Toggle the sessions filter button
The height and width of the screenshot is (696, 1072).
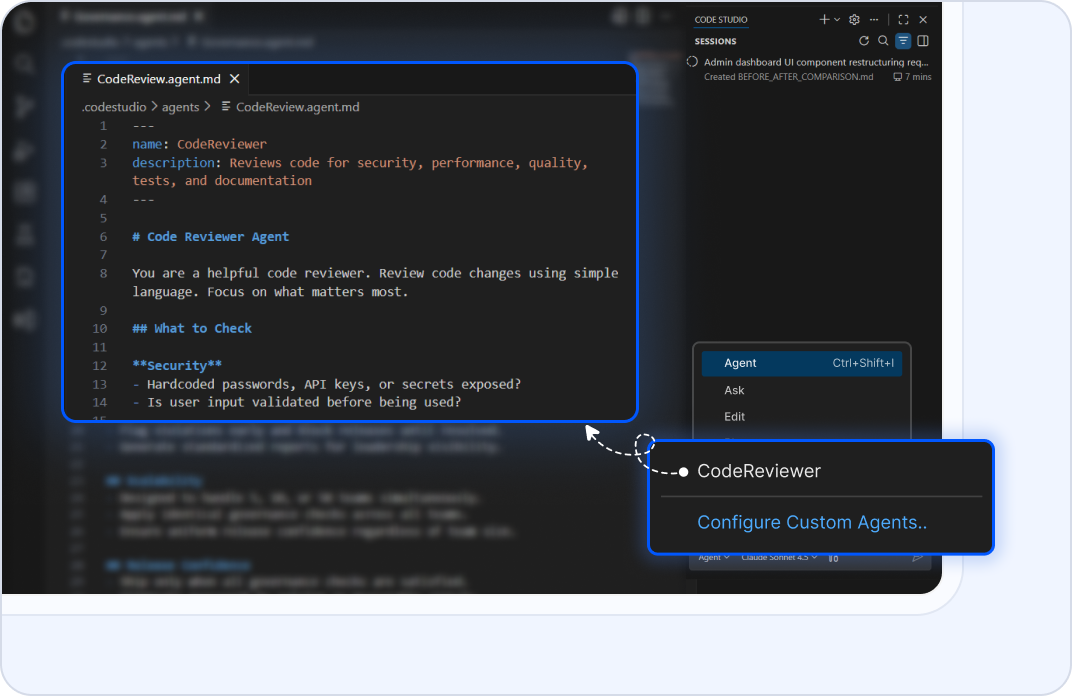pos(903,41)
